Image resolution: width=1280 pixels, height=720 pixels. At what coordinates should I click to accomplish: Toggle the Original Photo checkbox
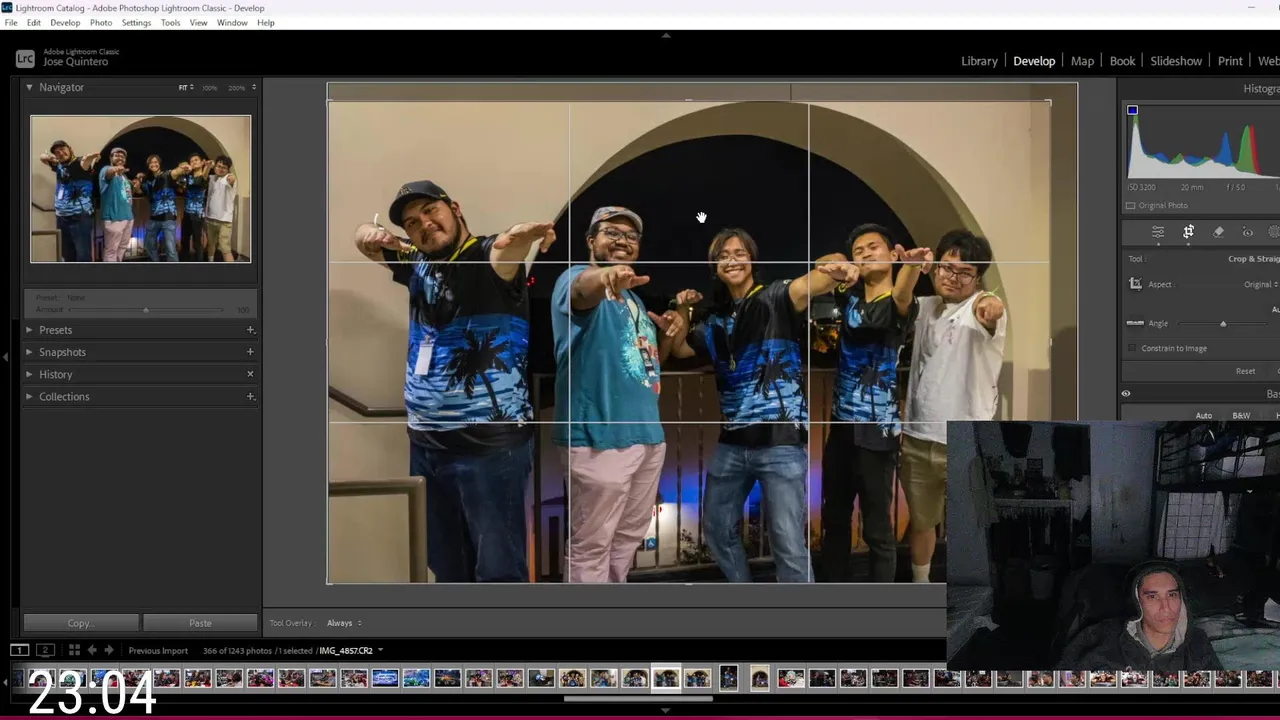click(x=1131, y=205)
